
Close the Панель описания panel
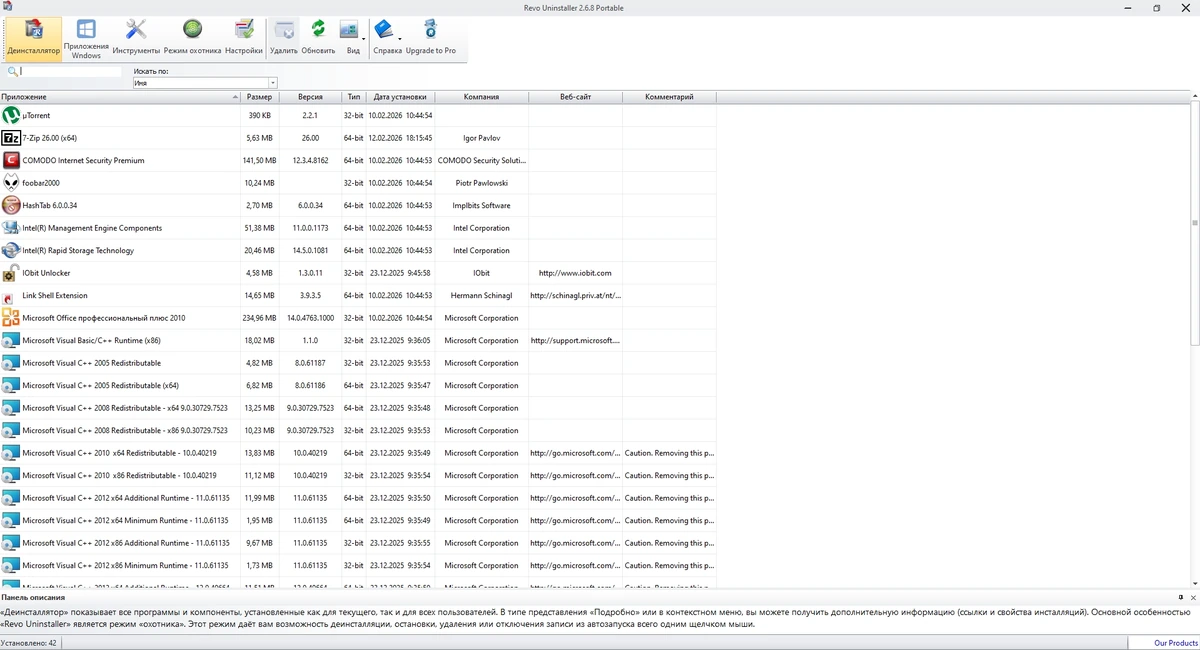[x=1192, y=597]
